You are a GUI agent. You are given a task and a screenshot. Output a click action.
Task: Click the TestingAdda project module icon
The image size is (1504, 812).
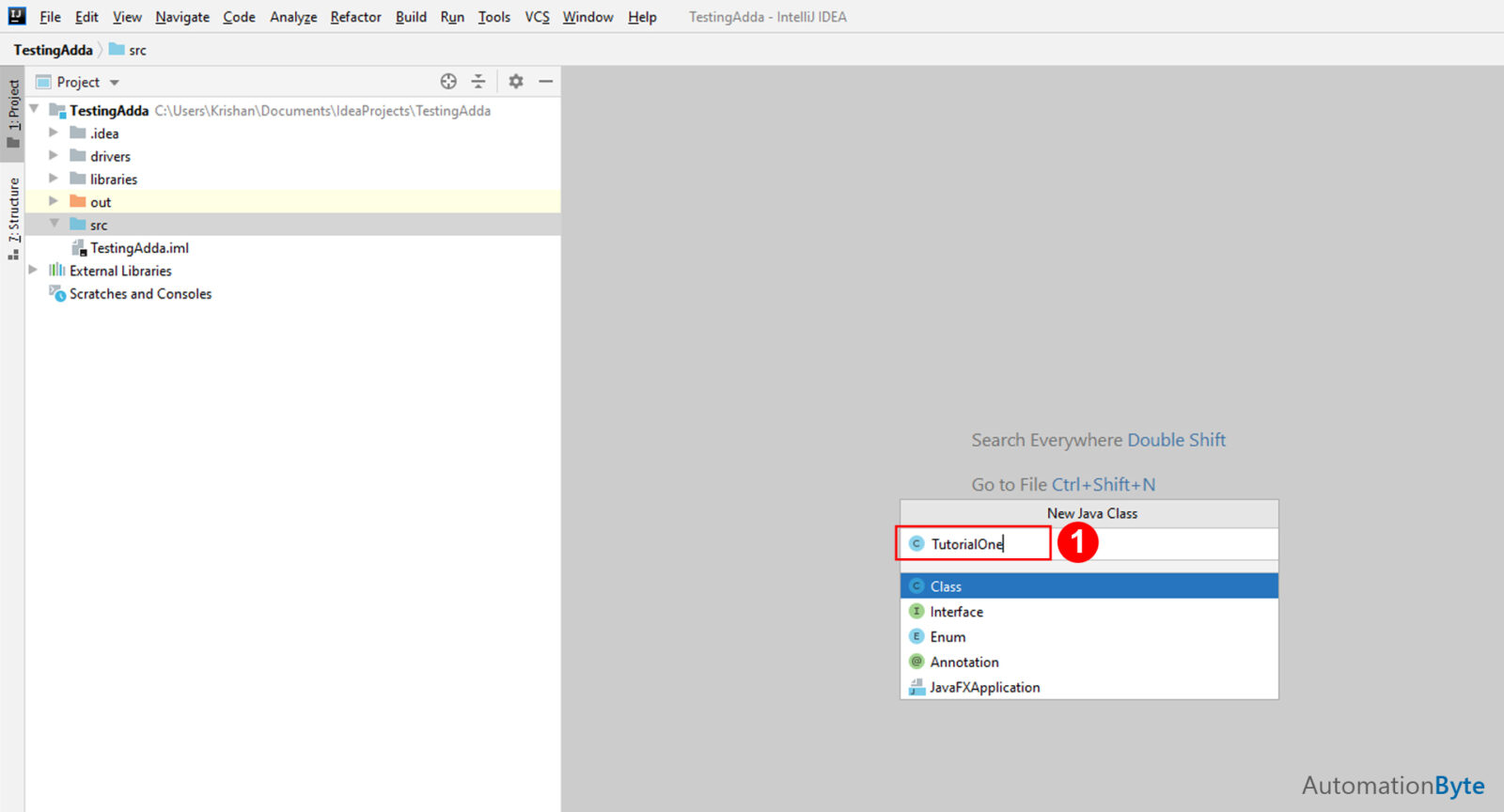coord(57,110)
